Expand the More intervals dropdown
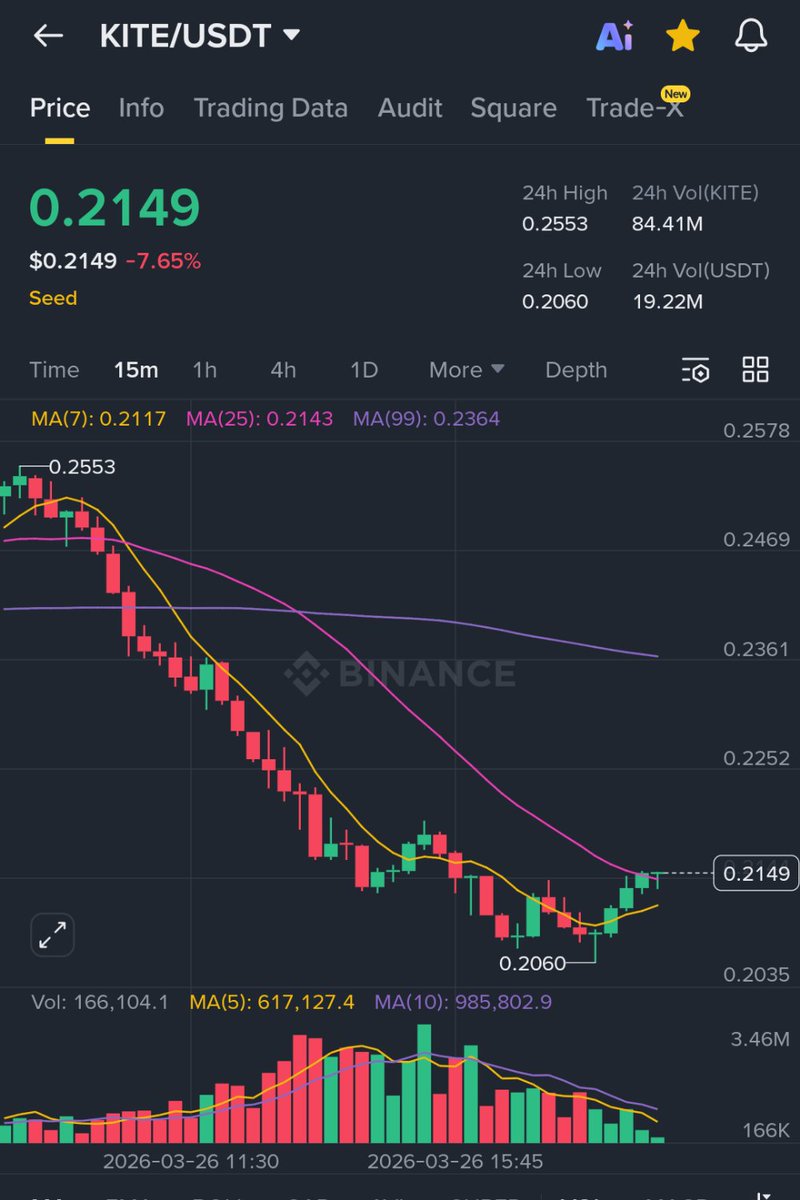The height and width of the screenshot is (1200, 800). (x=466, y=370)
